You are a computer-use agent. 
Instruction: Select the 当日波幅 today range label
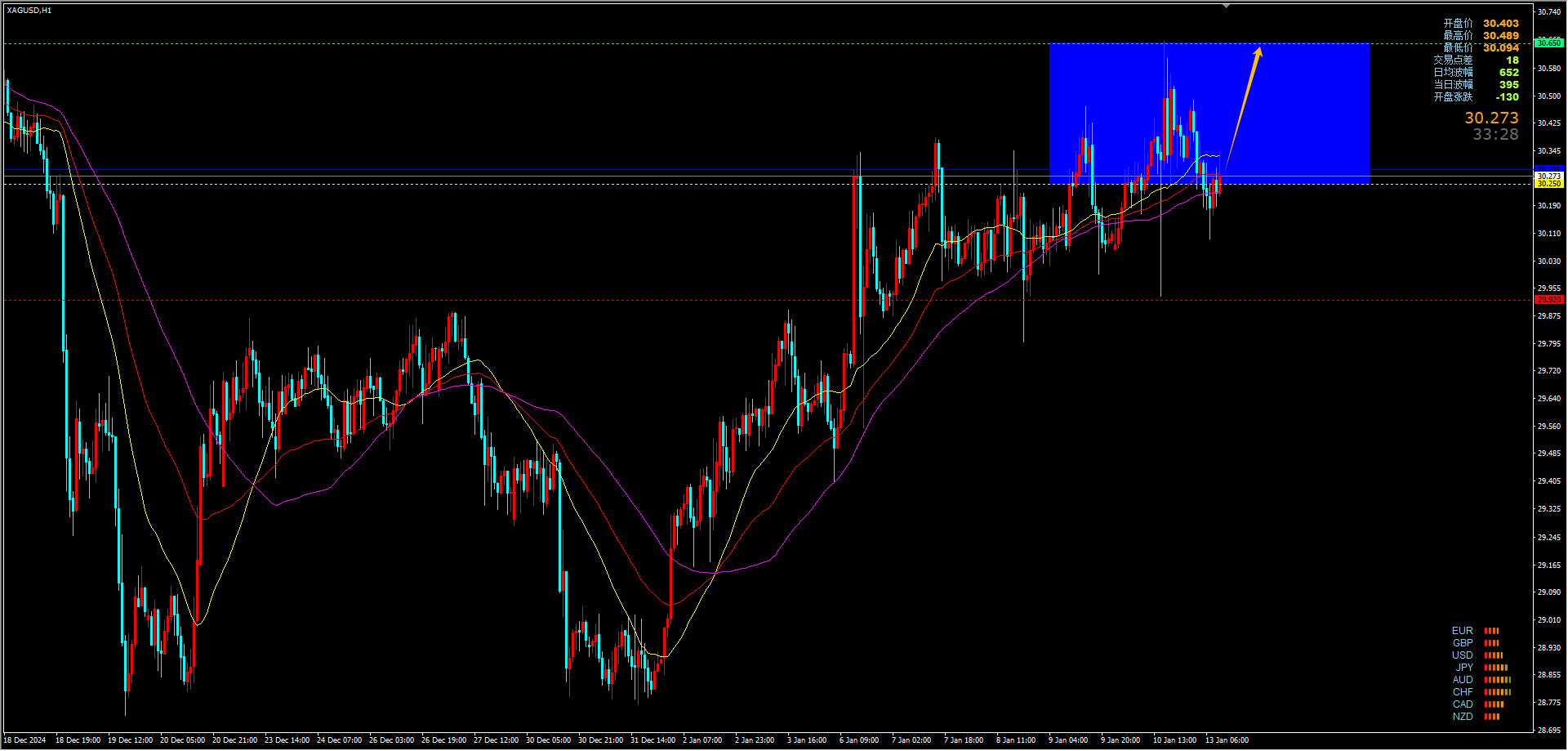pyautogui.click(x=1454, y=85)
